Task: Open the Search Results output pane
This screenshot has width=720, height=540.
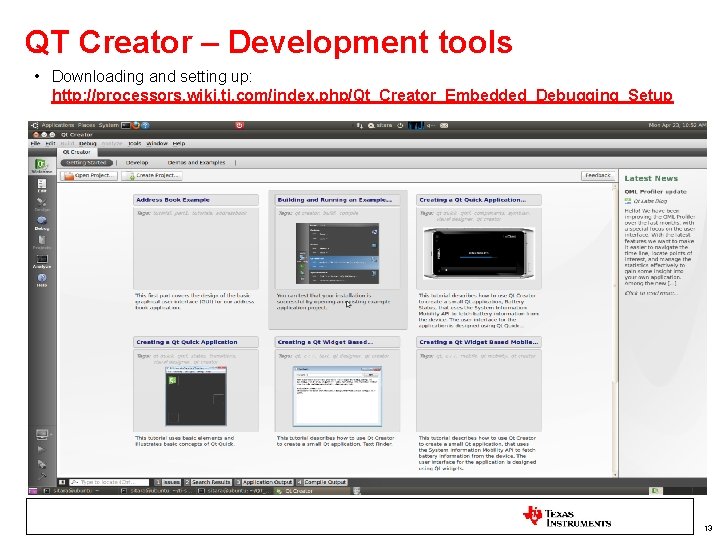Action: pyautogui.click(x=208, y=482)
